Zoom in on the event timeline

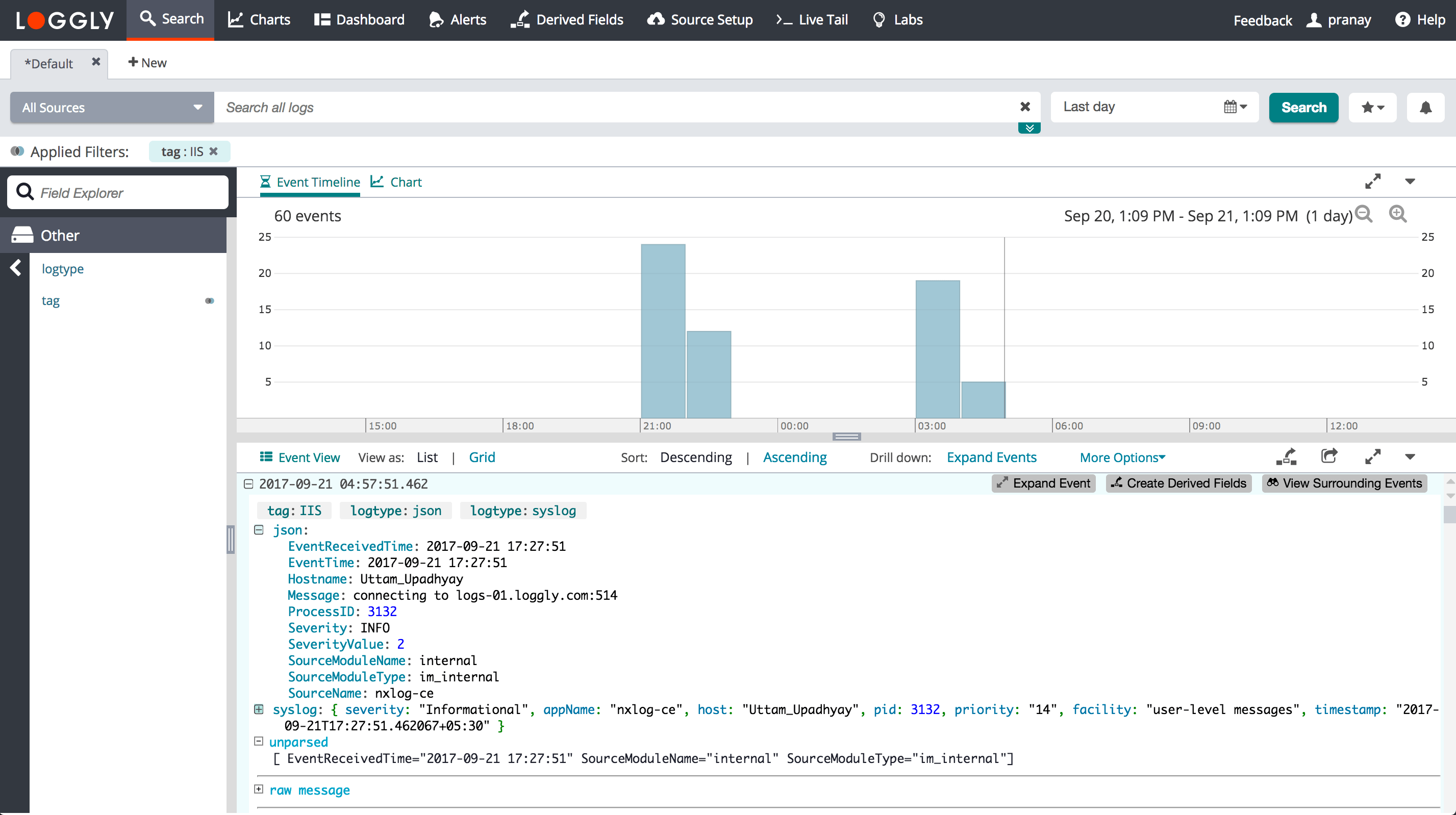(1397, 214)
